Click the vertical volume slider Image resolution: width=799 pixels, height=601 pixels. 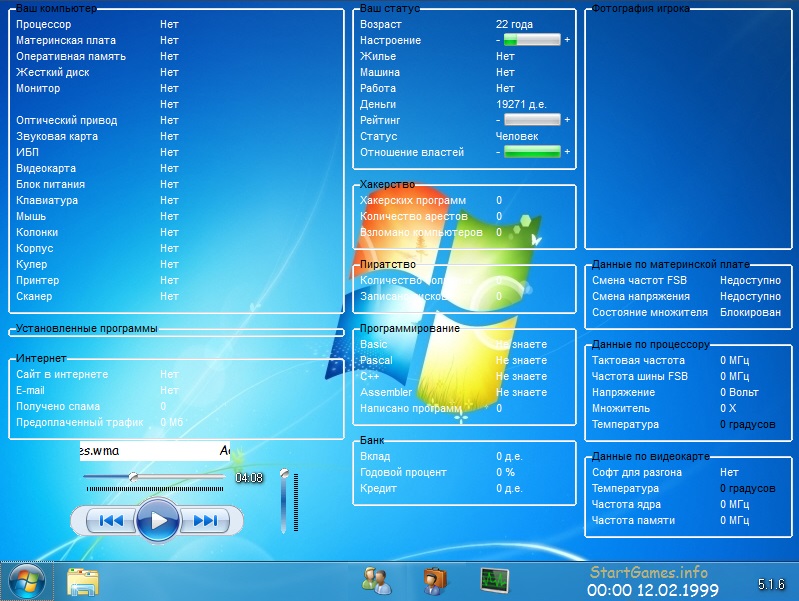pyautogui.click(x=284, y=500)
